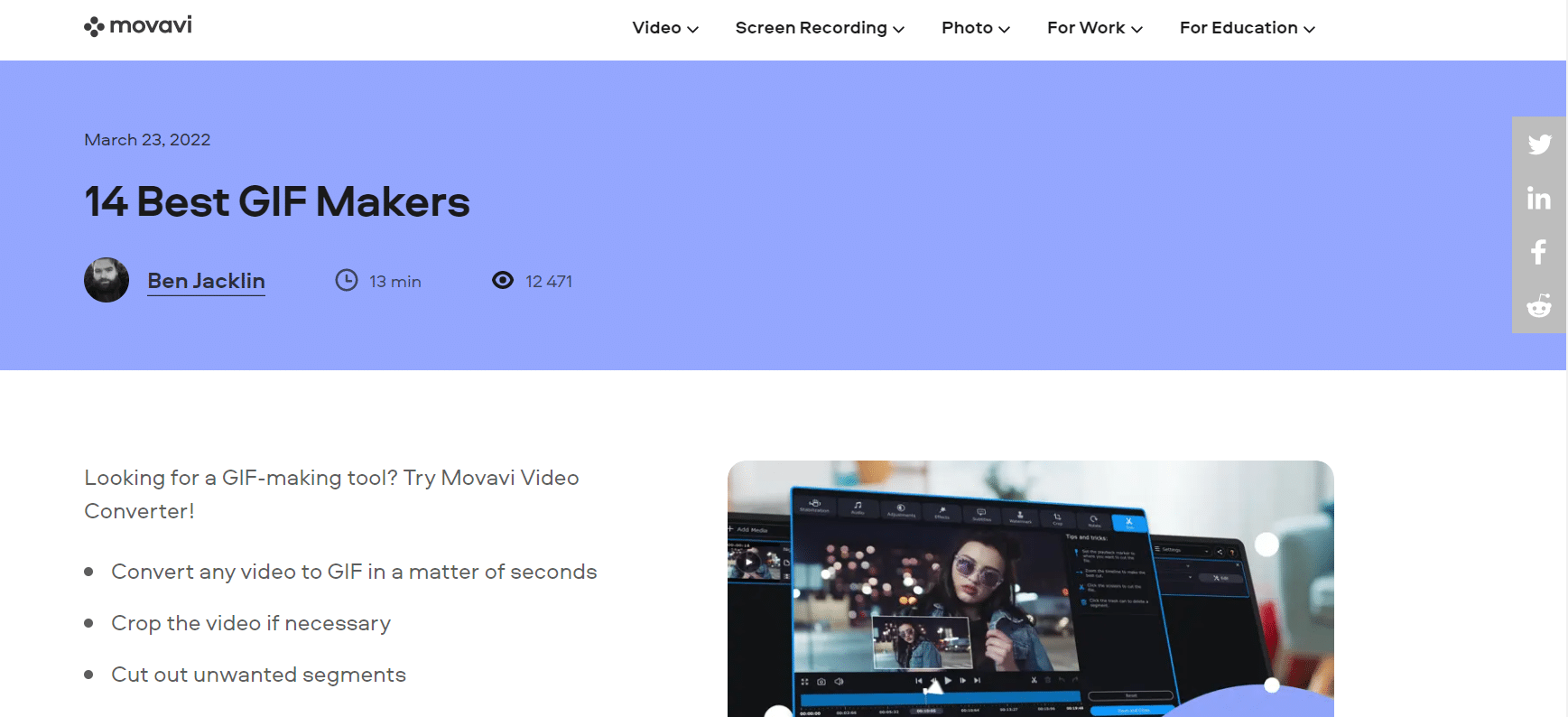Viewport: 1568px width, 717px height.
Task: Click the Movavi Video Converter preview image
Action: pos(1031,589)
